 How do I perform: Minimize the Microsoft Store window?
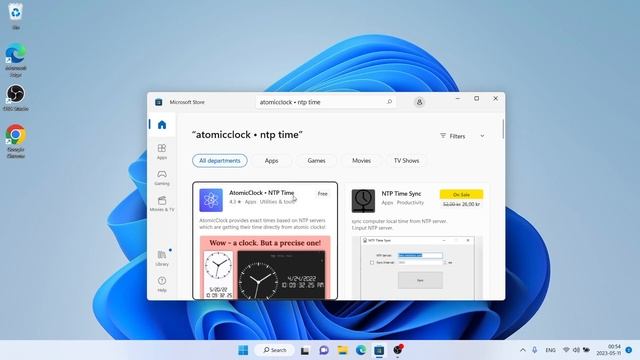tap(458, 99)
